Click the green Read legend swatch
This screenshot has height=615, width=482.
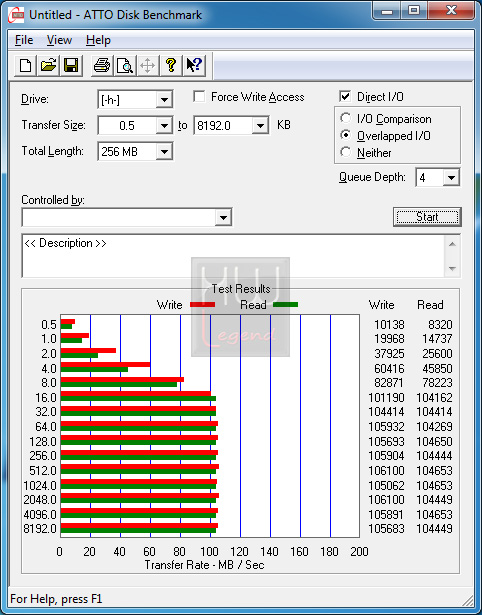[286, 305]
